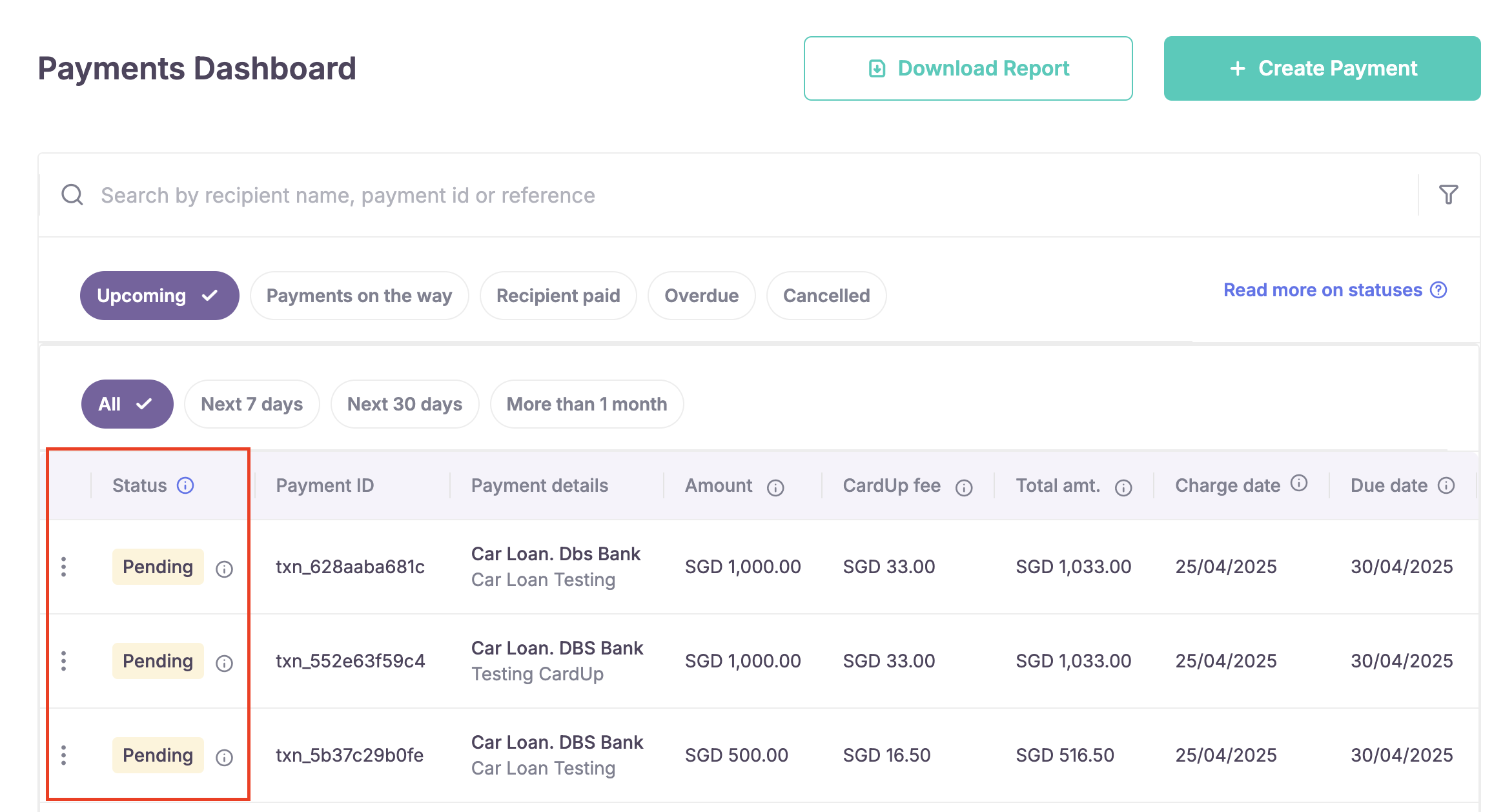1503x812 pixels.
Task: Click info icon beside Due date header
Action: tap(1446, 485)
